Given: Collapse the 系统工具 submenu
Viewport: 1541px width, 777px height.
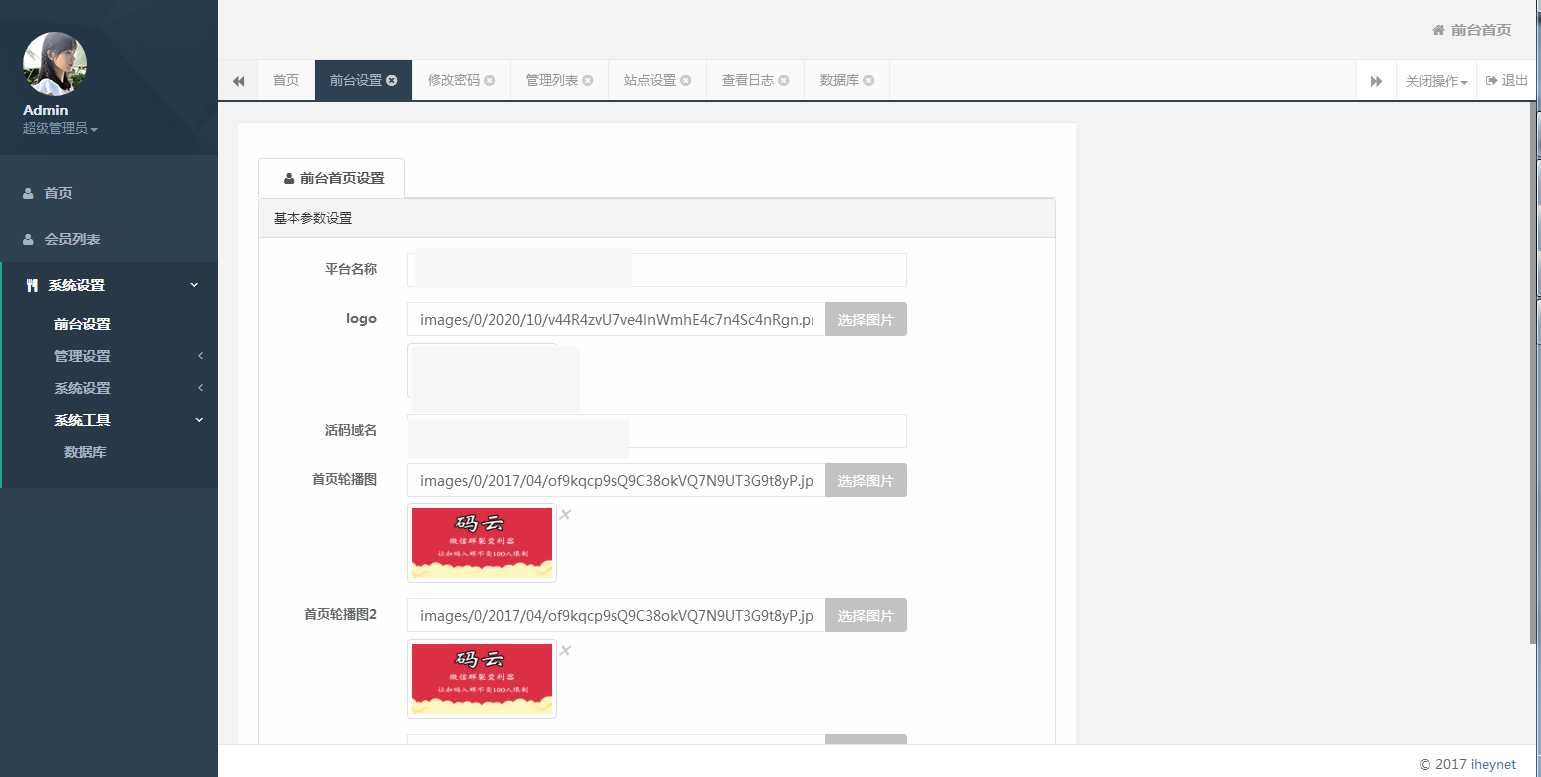Looking at the screenshot, I should coord(83,419).
